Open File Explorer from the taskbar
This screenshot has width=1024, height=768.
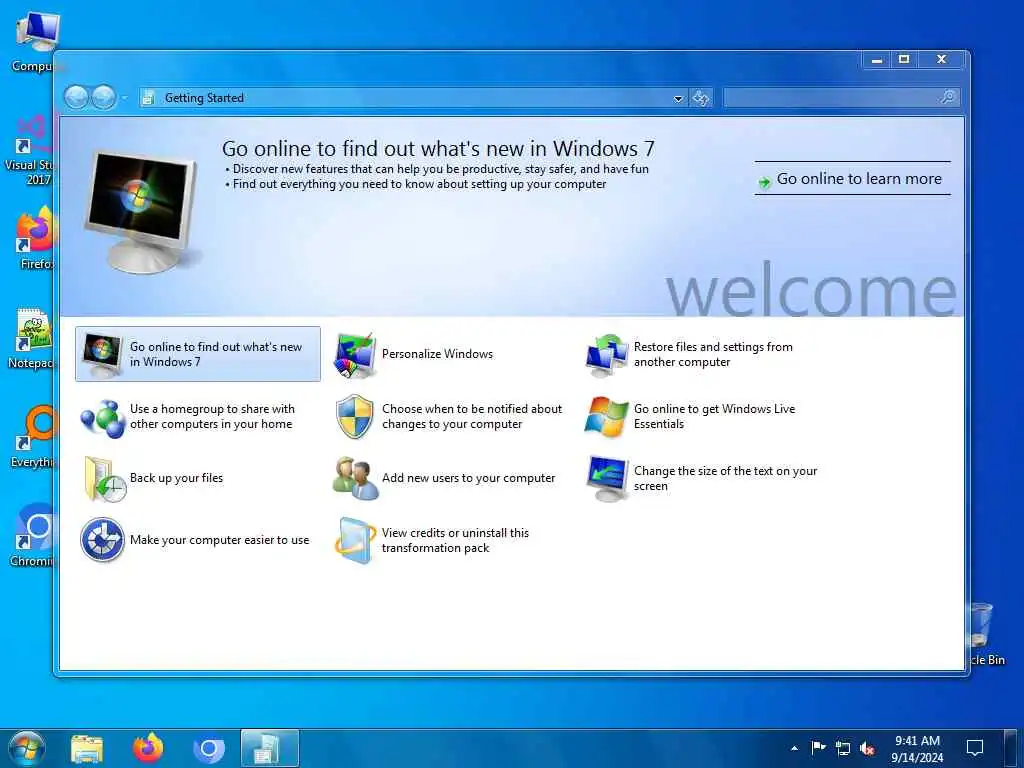click(87, 749)
